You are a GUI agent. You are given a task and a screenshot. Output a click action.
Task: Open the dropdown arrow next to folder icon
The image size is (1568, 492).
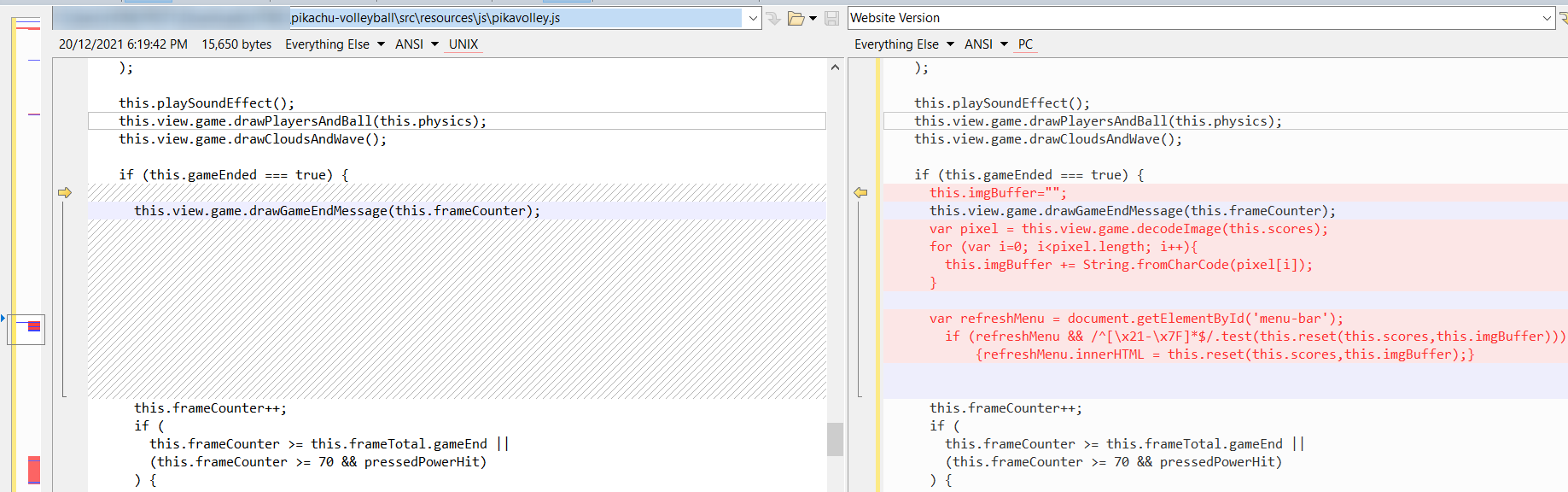[813, 18]
